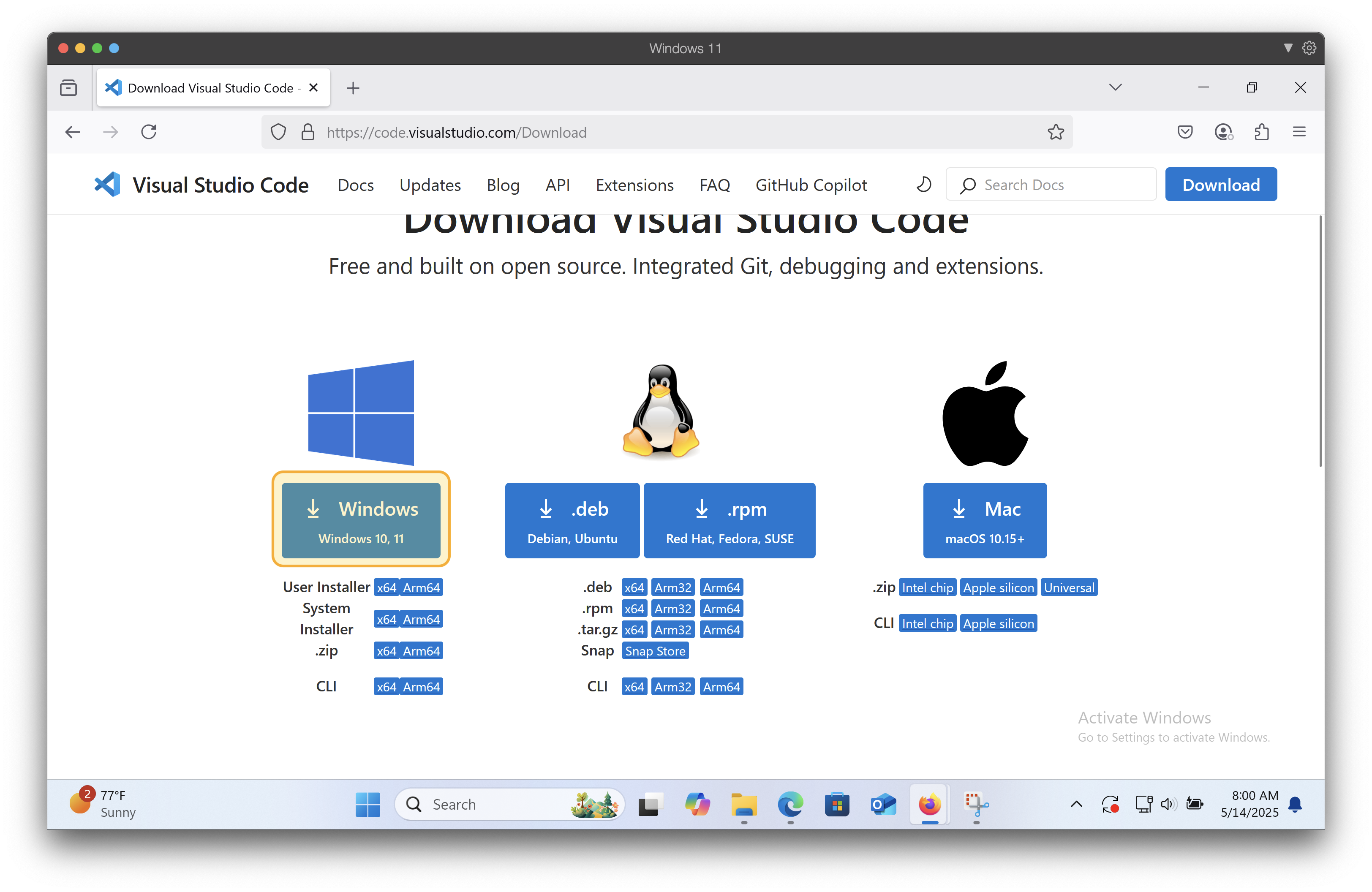Open the Blog menu item

click(x=503, y=185)
